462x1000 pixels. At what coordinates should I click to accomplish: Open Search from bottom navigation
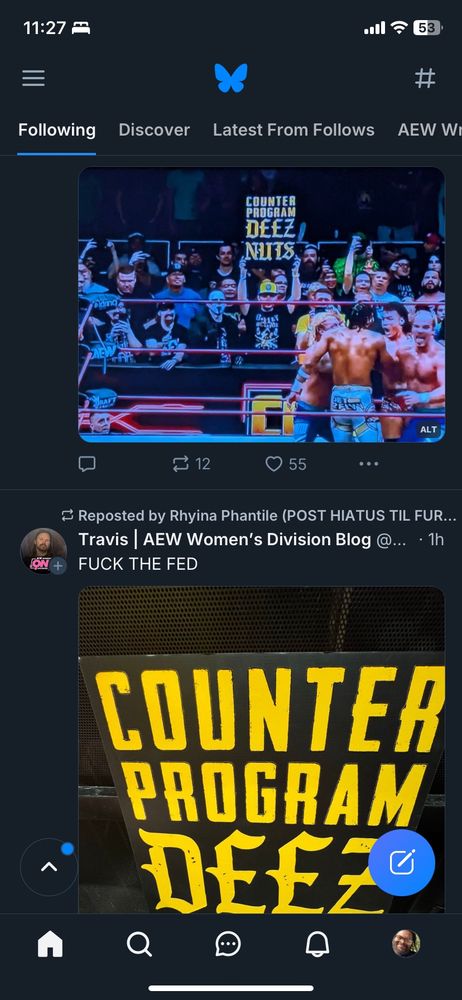[139, 944]
